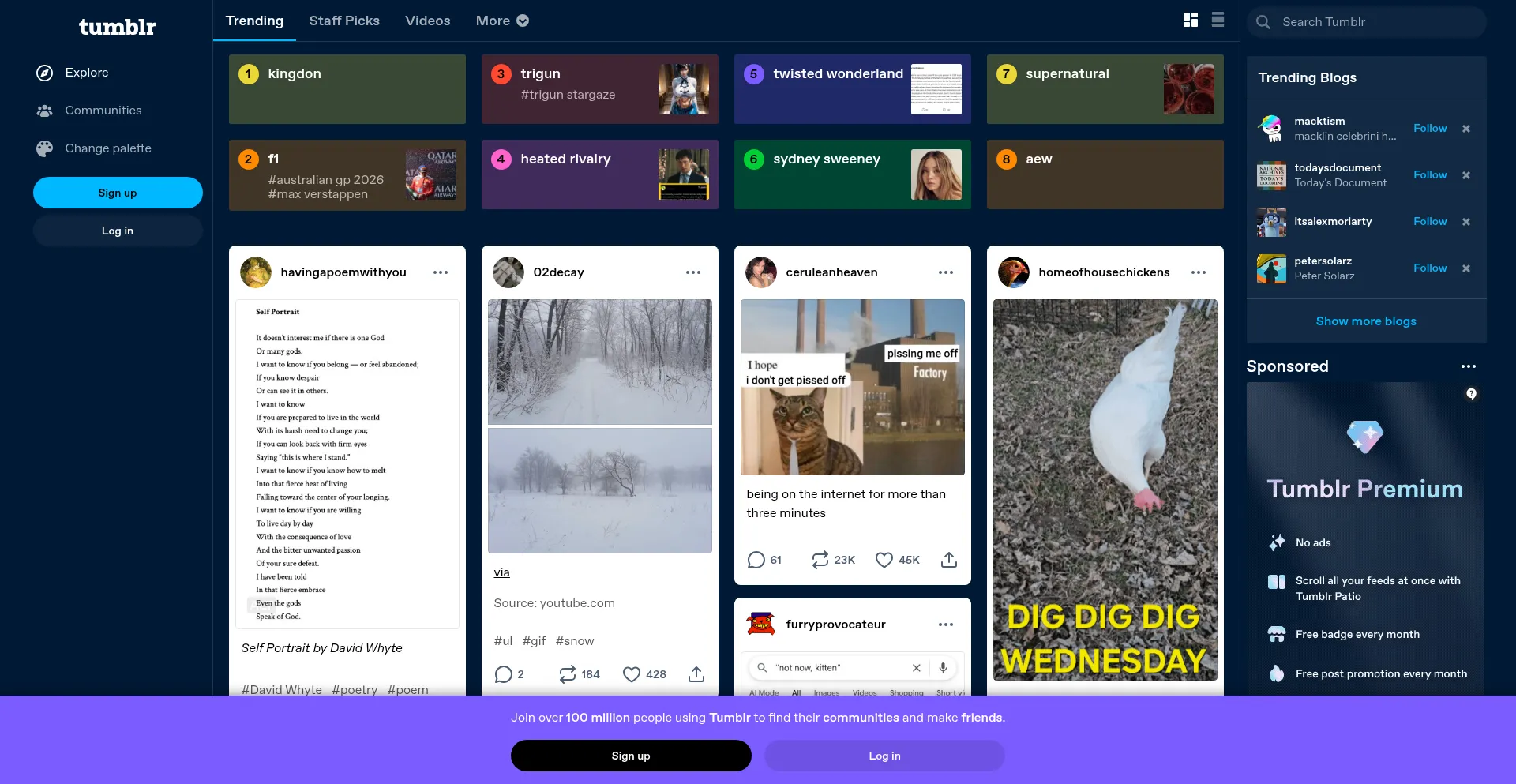Open Explore from the sidebar

point(72,73)
